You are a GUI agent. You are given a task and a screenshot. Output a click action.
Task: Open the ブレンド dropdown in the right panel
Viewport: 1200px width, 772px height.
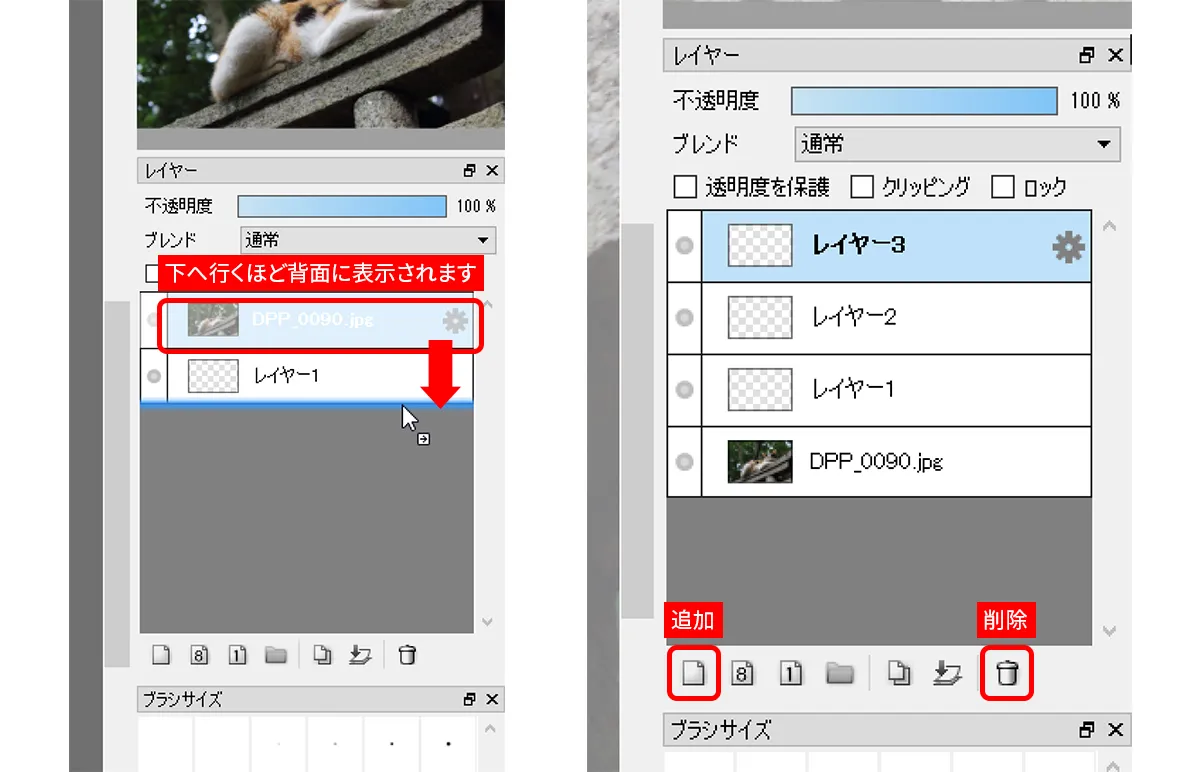(957, 144)
